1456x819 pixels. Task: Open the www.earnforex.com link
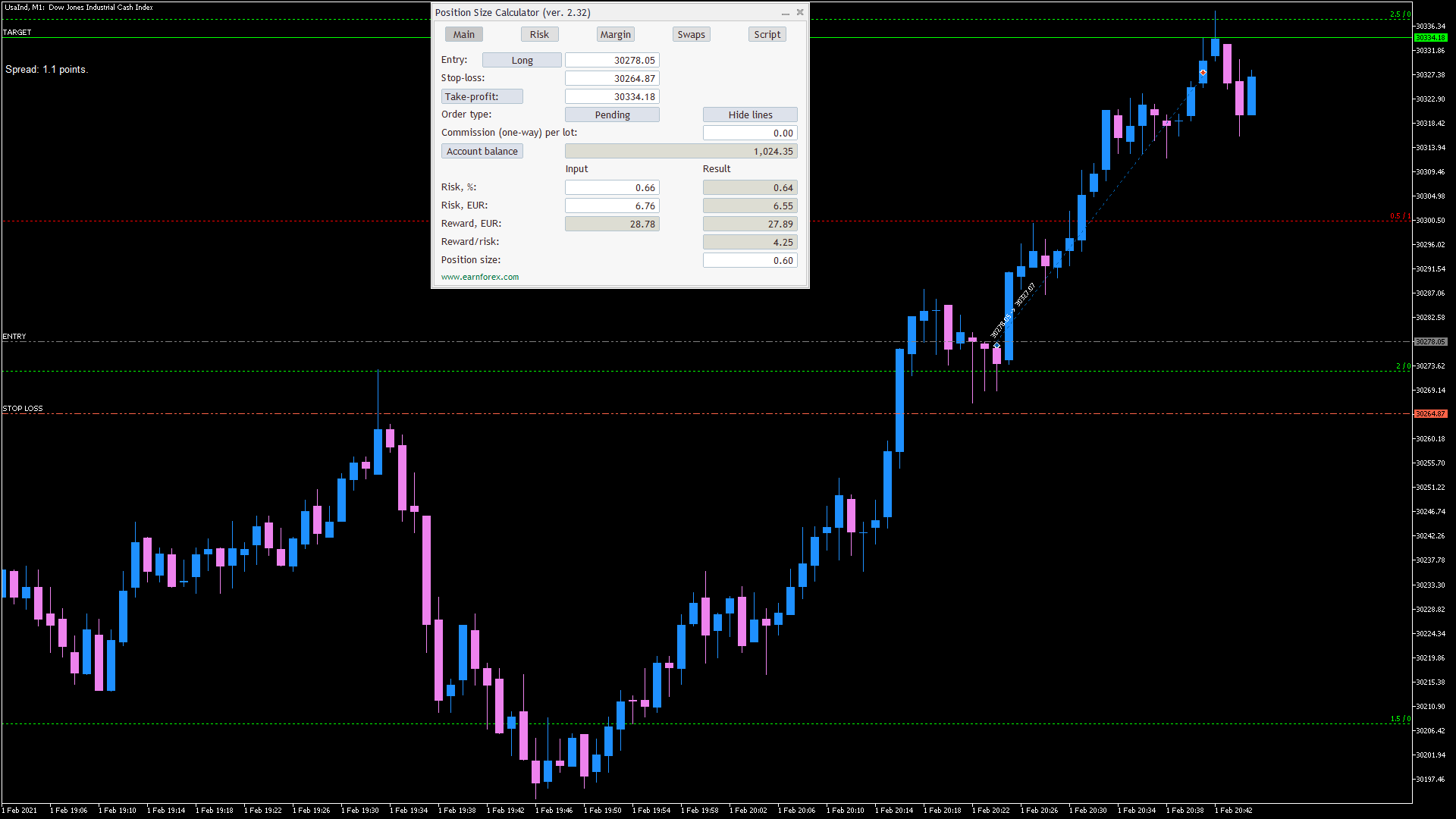click(480, 277)
